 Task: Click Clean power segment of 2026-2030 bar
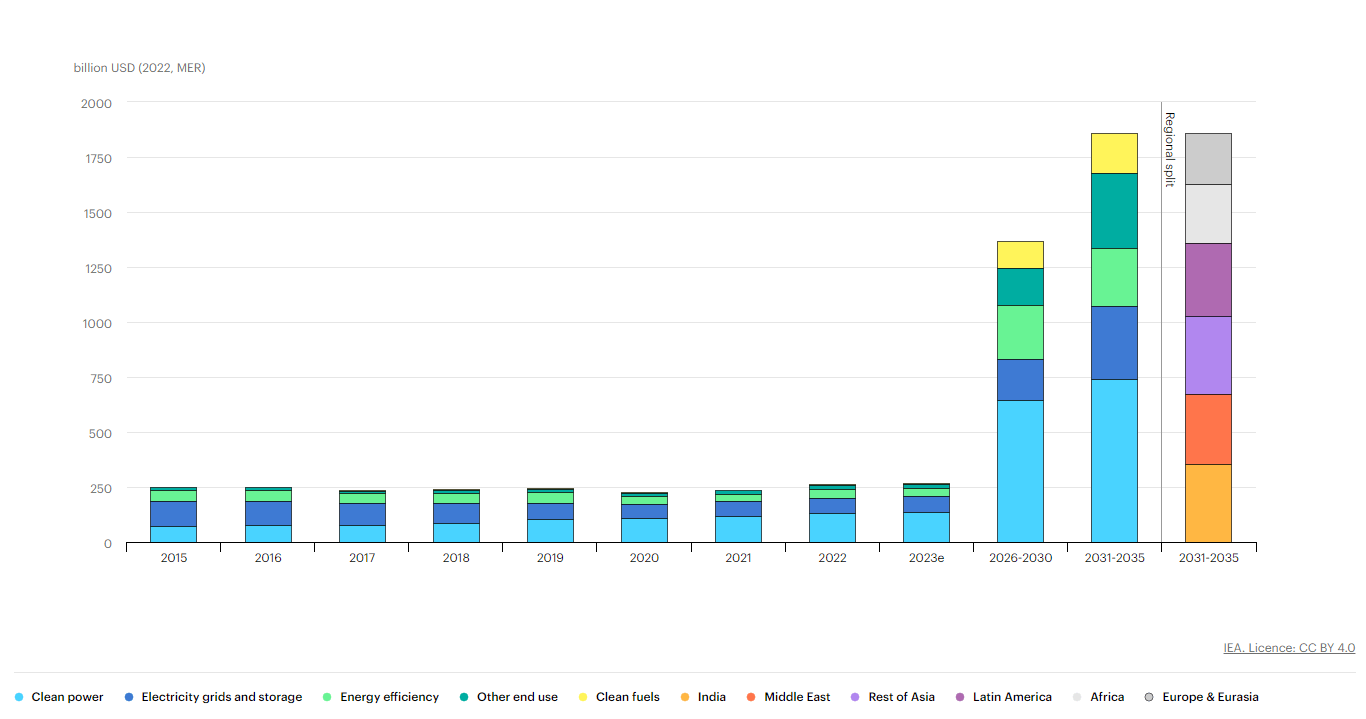pyautogui.click(x=1020, y=471)
